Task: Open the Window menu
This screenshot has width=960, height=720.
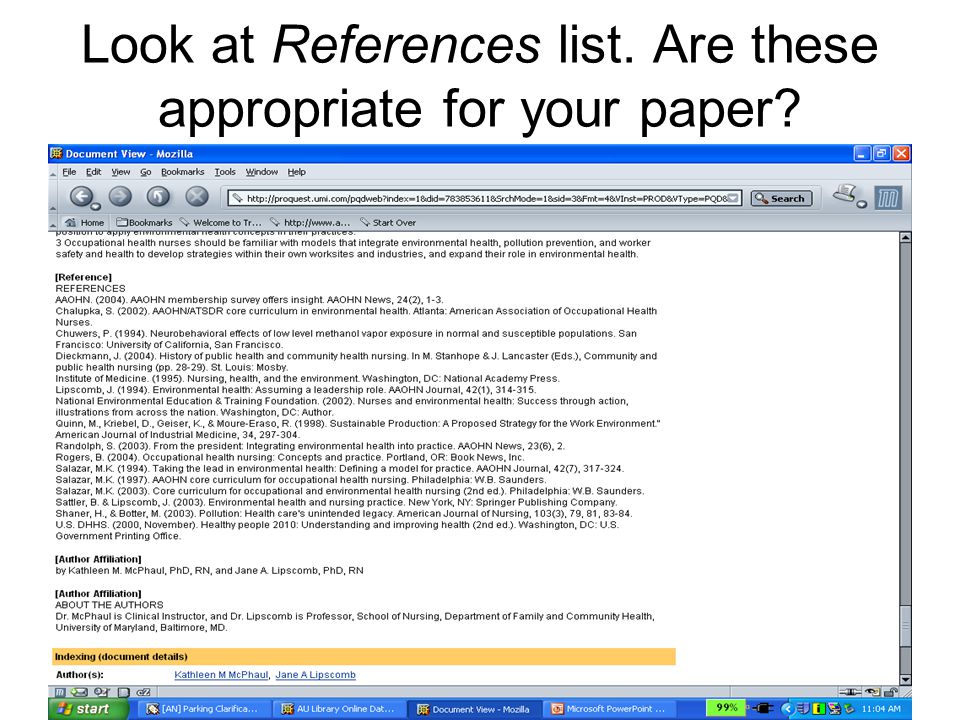Action: [x=261, y=172]
